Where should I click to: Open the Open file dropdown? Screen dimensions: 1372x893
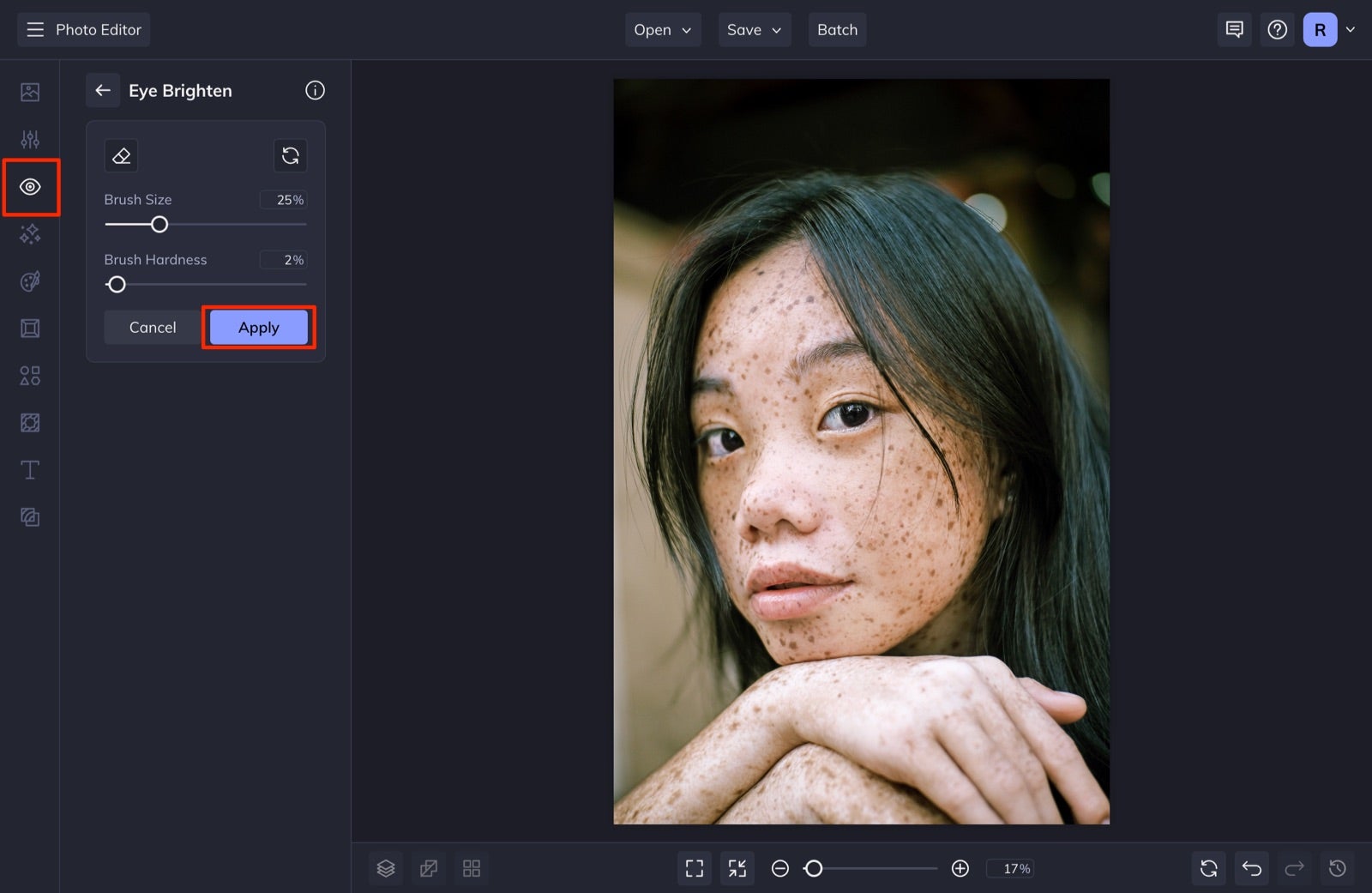click(x=662, y=29)
